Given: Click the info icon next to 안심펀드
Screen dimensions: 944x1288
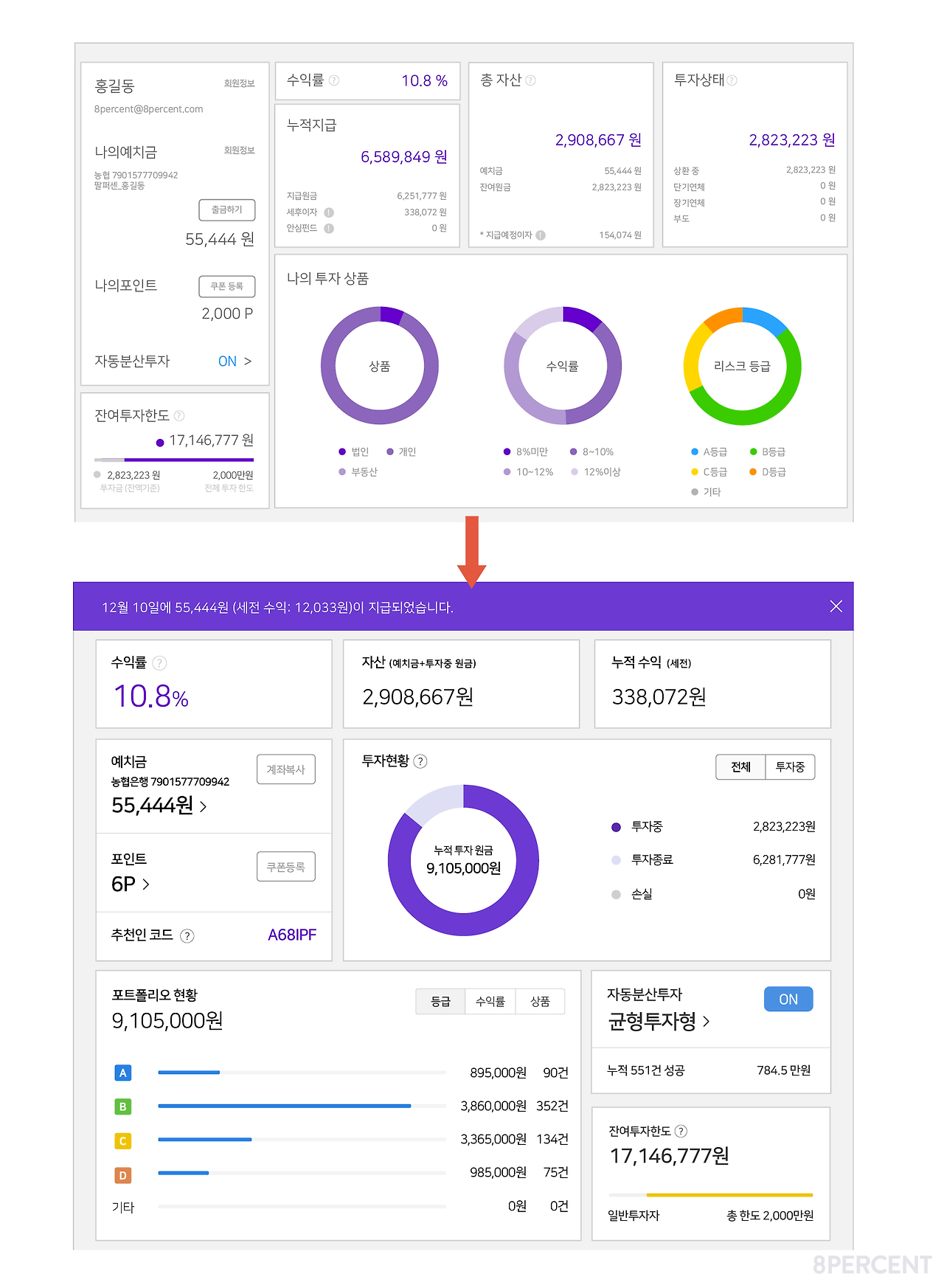Looking at the screenshot, I should click(x=329, y=229).
